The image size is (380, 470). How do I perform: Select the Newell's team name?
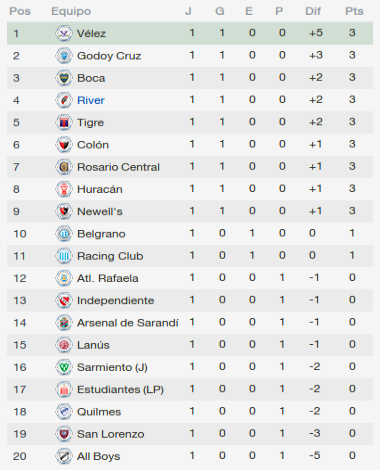pyautogui.click(x=100, y=211)
